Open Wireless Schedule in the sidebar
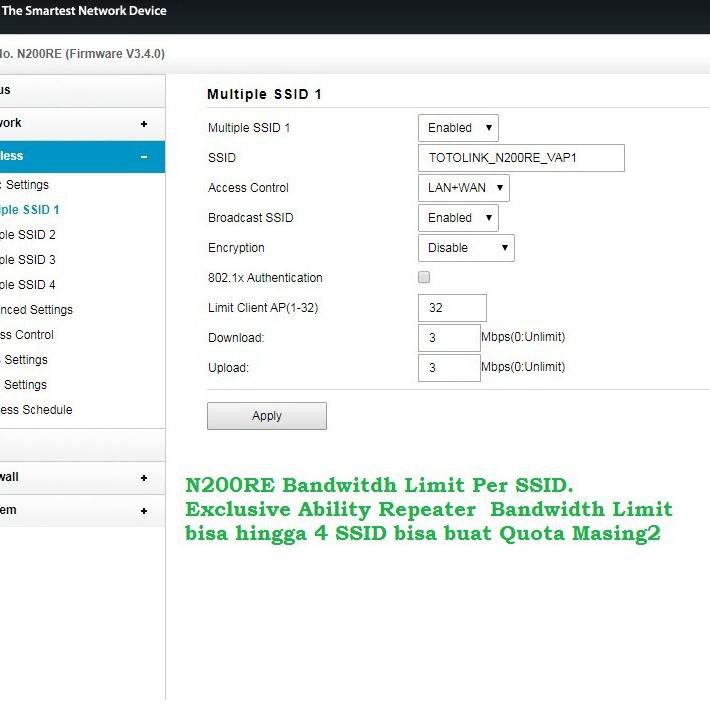The height and width of the screenshot is (710, 710). pos(36,410)
